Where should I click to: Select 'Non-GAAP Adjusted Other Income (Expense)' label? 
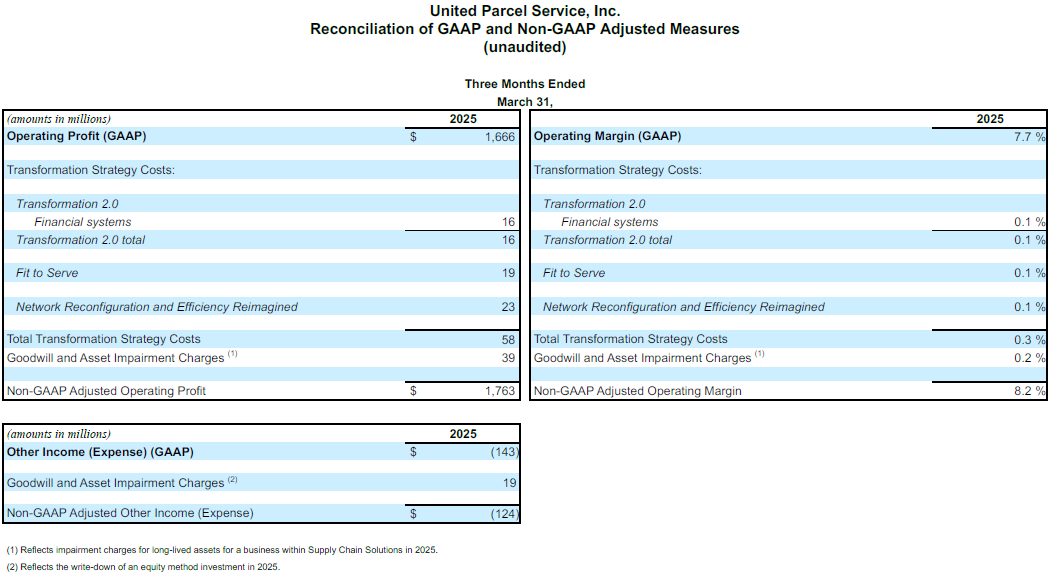click(x=130, y=513)
